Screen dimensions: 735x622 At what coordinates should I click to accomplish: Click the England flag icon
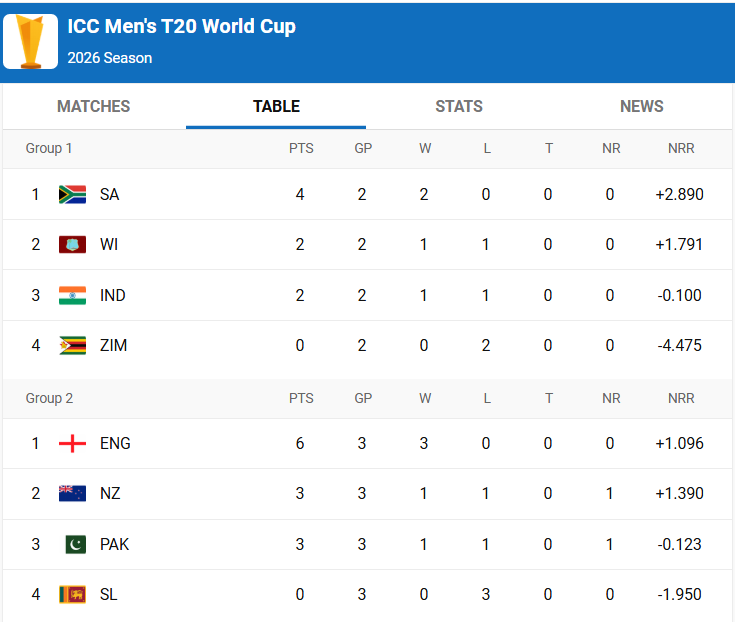coord(72,443)
